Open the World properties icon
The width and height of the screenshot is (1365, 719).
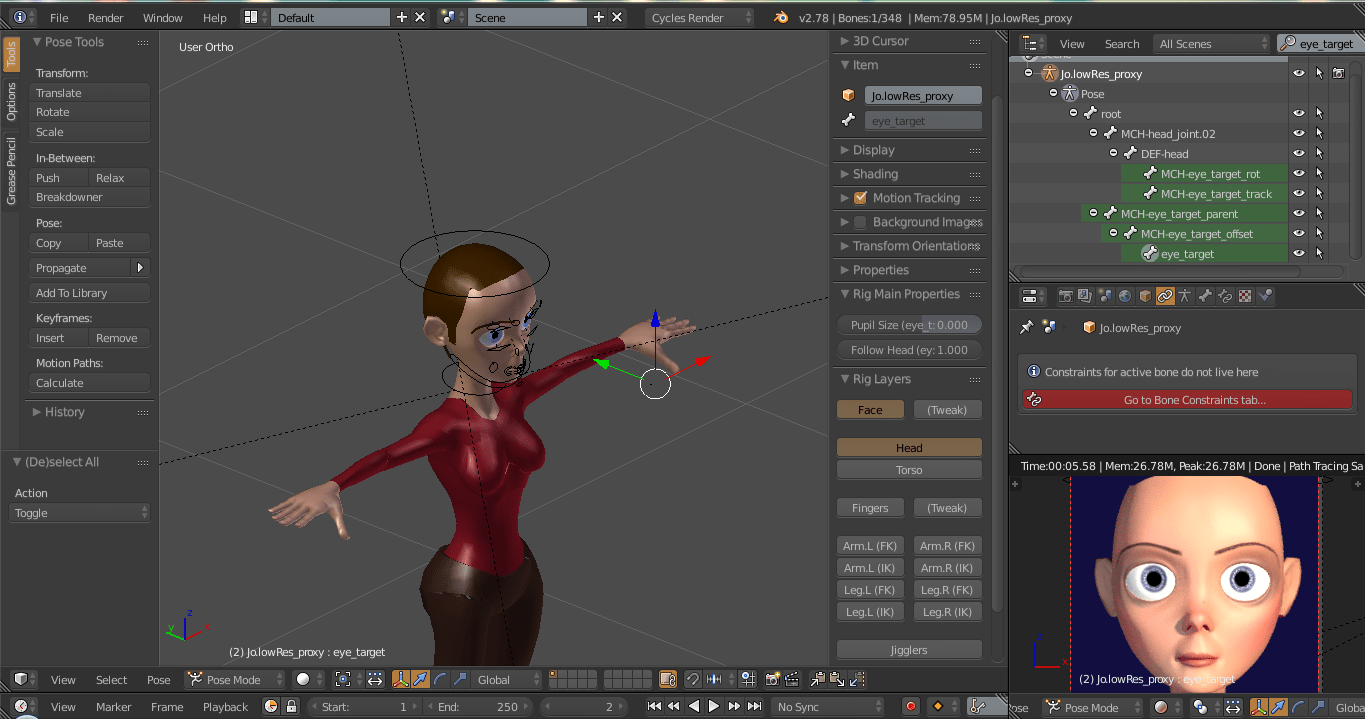click(x=1125, y=296)
